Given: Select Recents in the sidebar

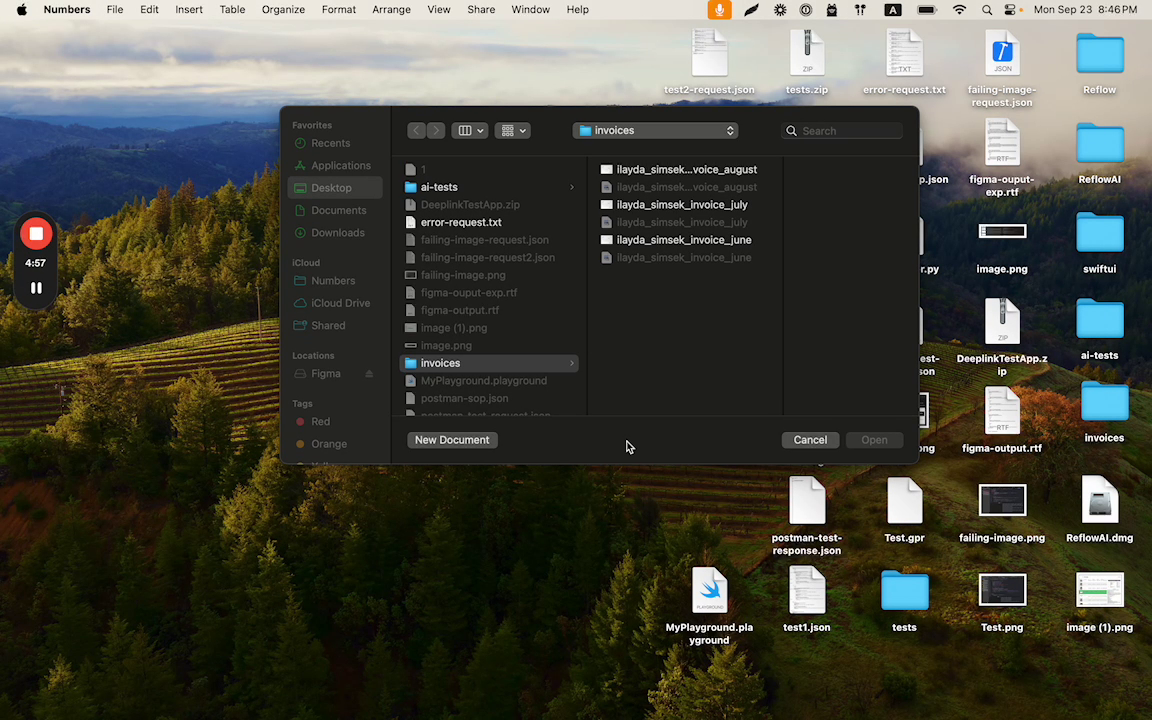Looking at the screenshot, I should coord(330,143).
